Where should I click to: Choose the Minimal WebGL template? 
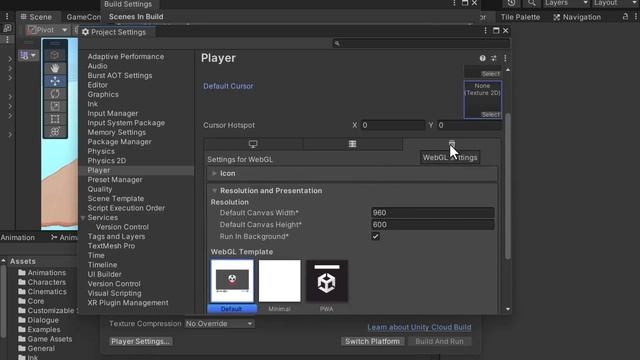[280, 287]
